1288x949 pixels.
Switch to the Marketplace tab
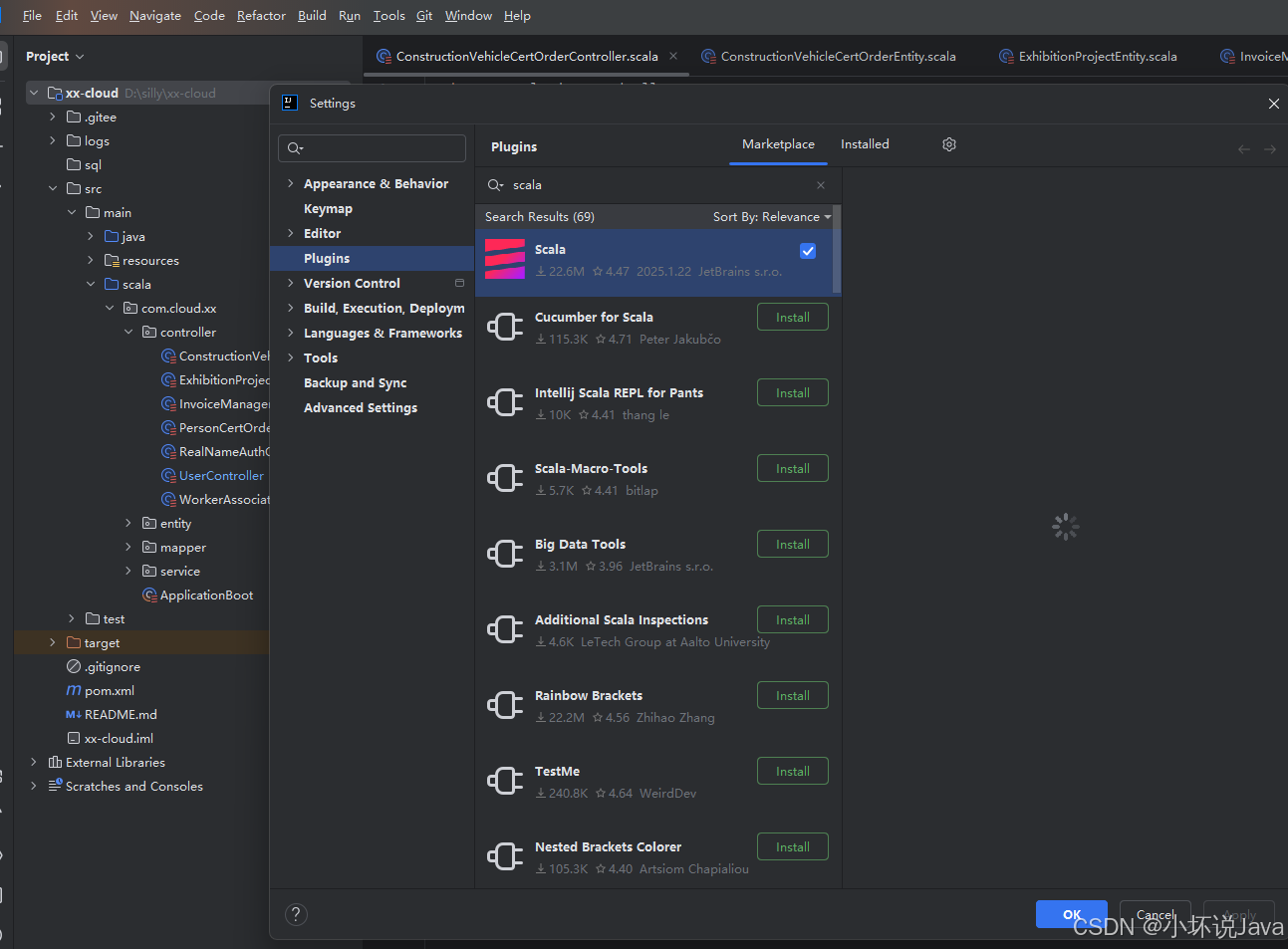(778, 144)
